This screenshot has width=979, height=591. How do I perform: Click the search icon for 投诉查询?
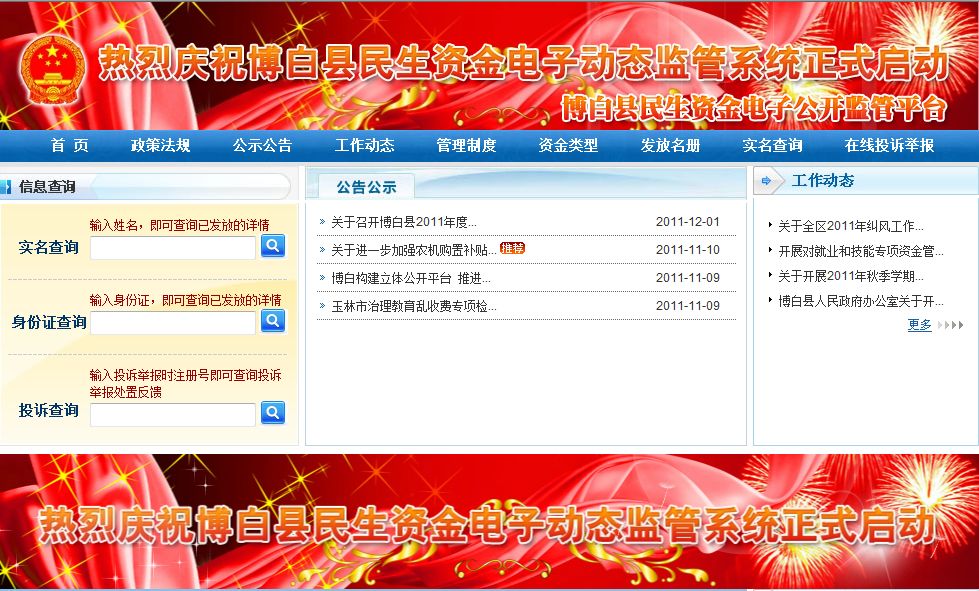(273, 413)
